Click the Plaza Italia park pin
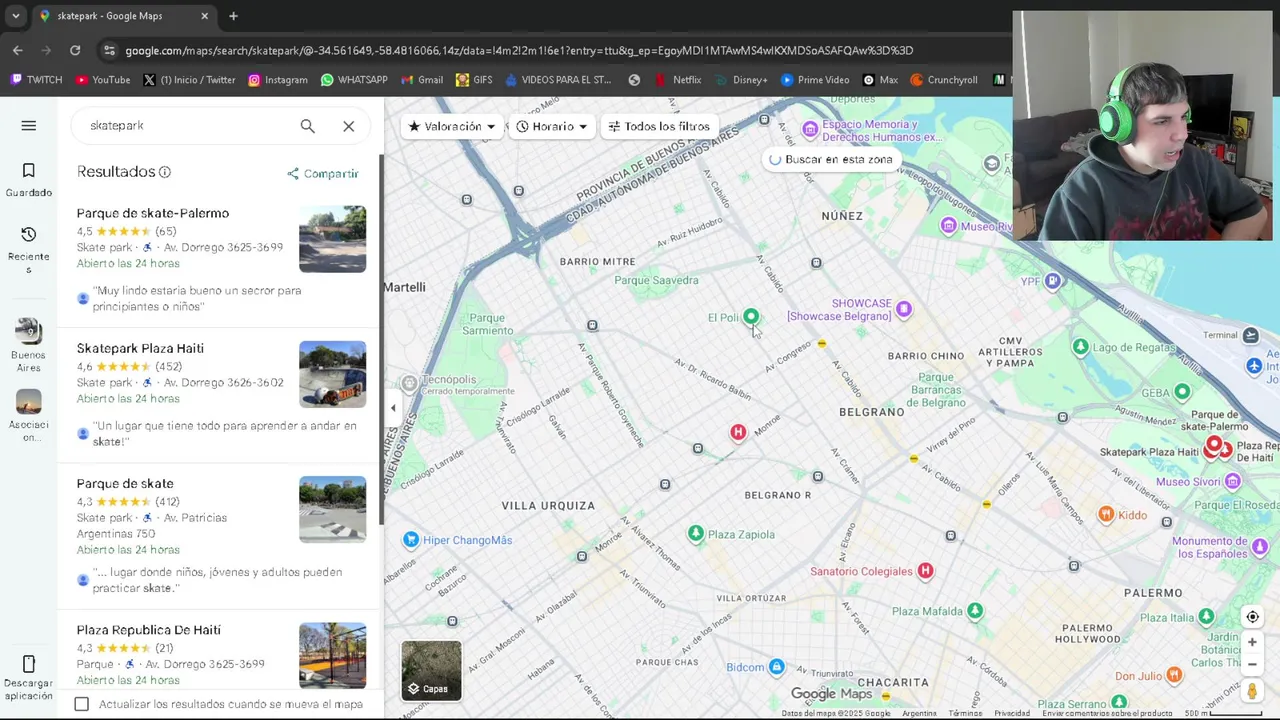This screenshot has height=720, width=1280. (1207, 617)
